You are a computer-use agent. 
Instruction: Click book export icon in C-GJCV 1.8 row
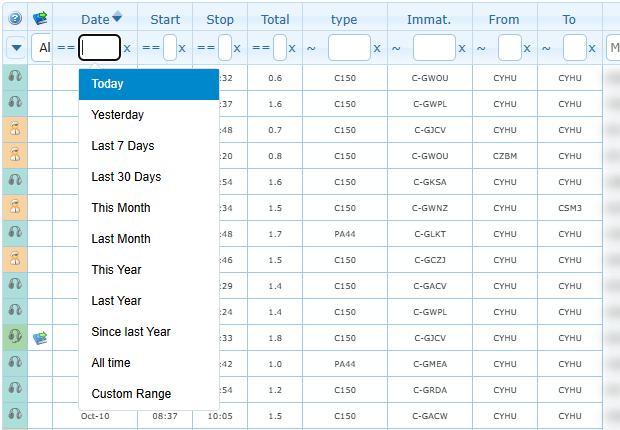point(40,338)
